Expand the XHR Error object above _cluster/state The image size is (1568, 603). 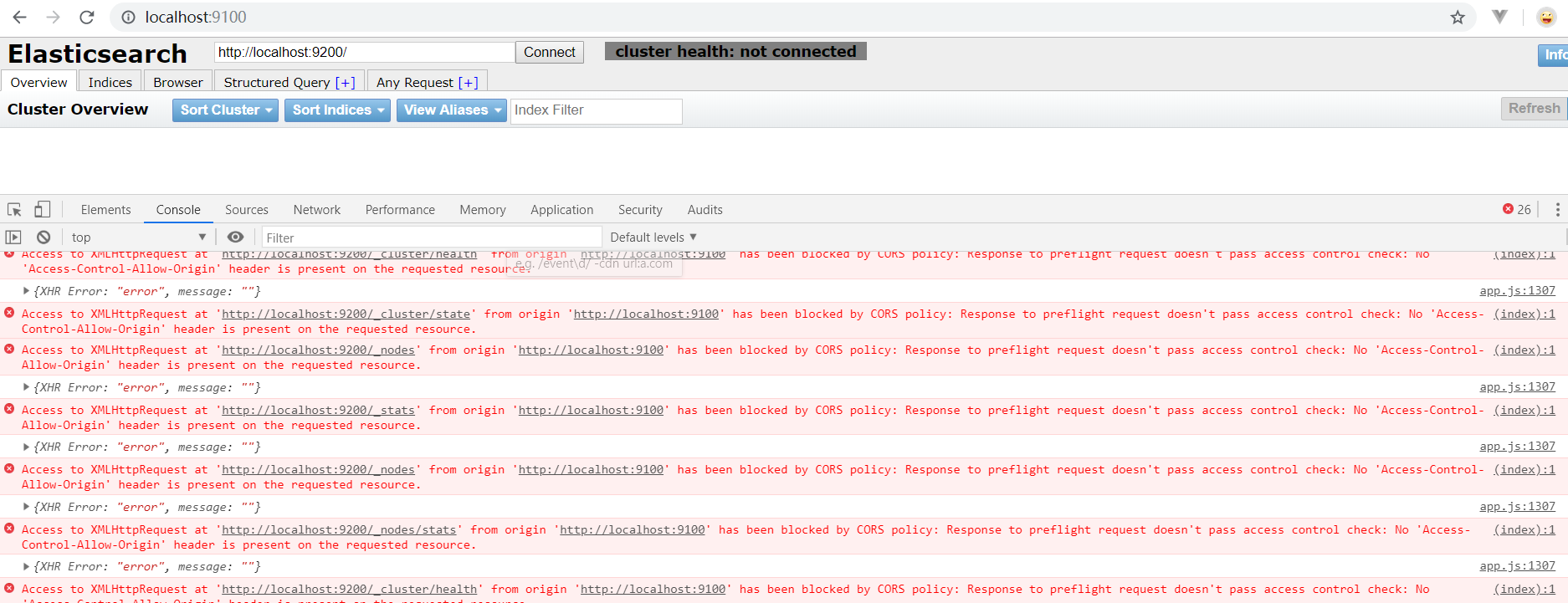coord(26,291)
